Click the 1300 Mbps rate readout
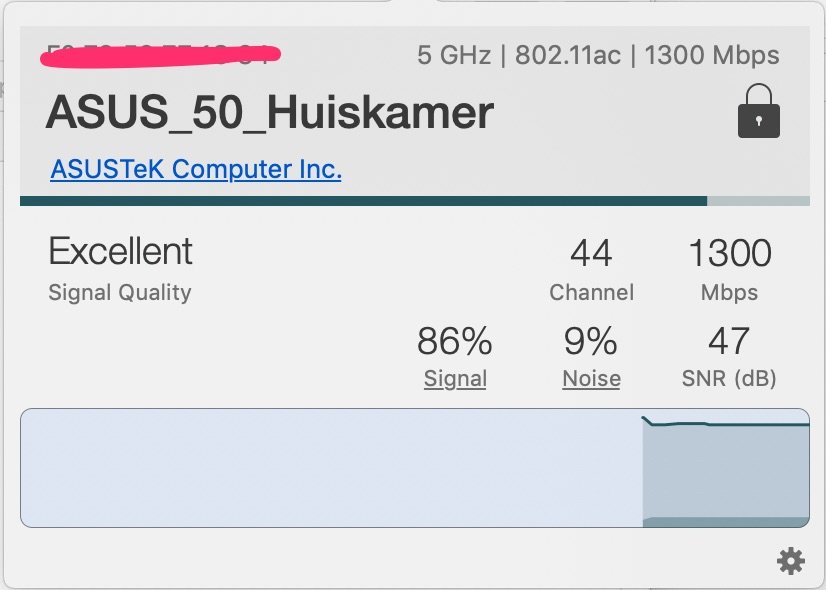Viewport: 826px width, 590px height. click(730, 269)
